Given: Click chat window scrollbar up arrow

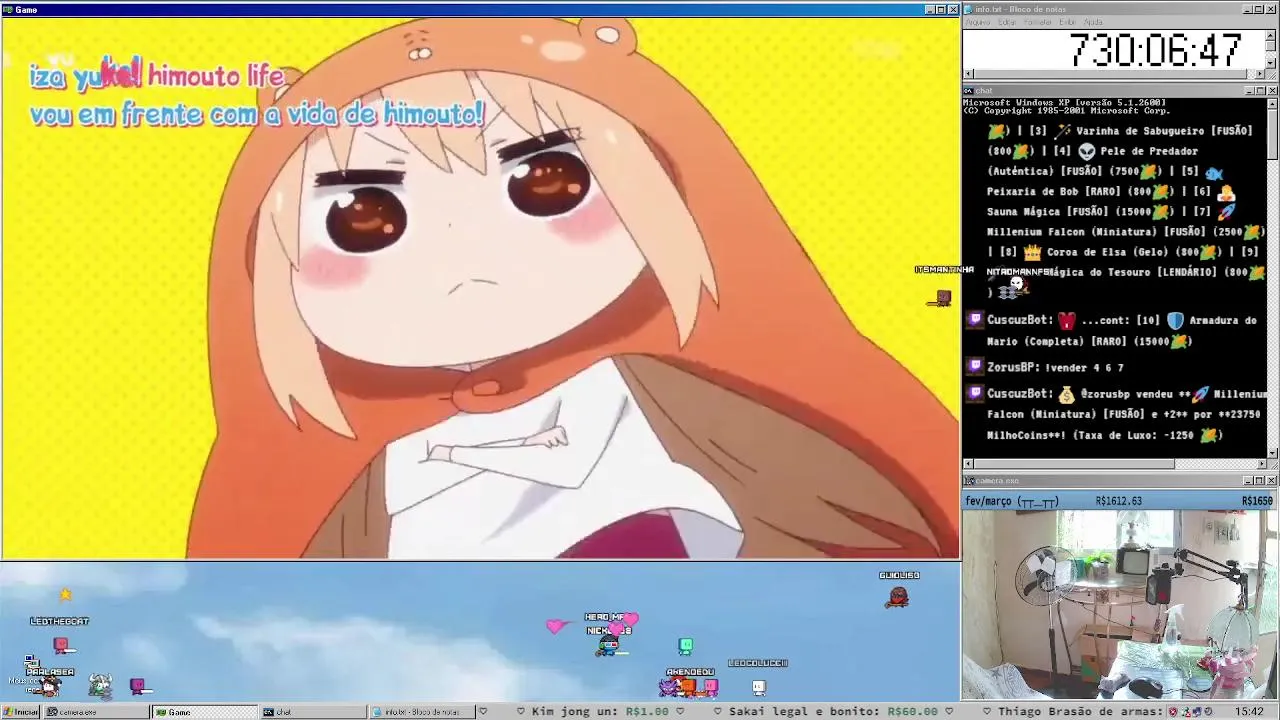Looking at the screenshot, I should 1272,103.
